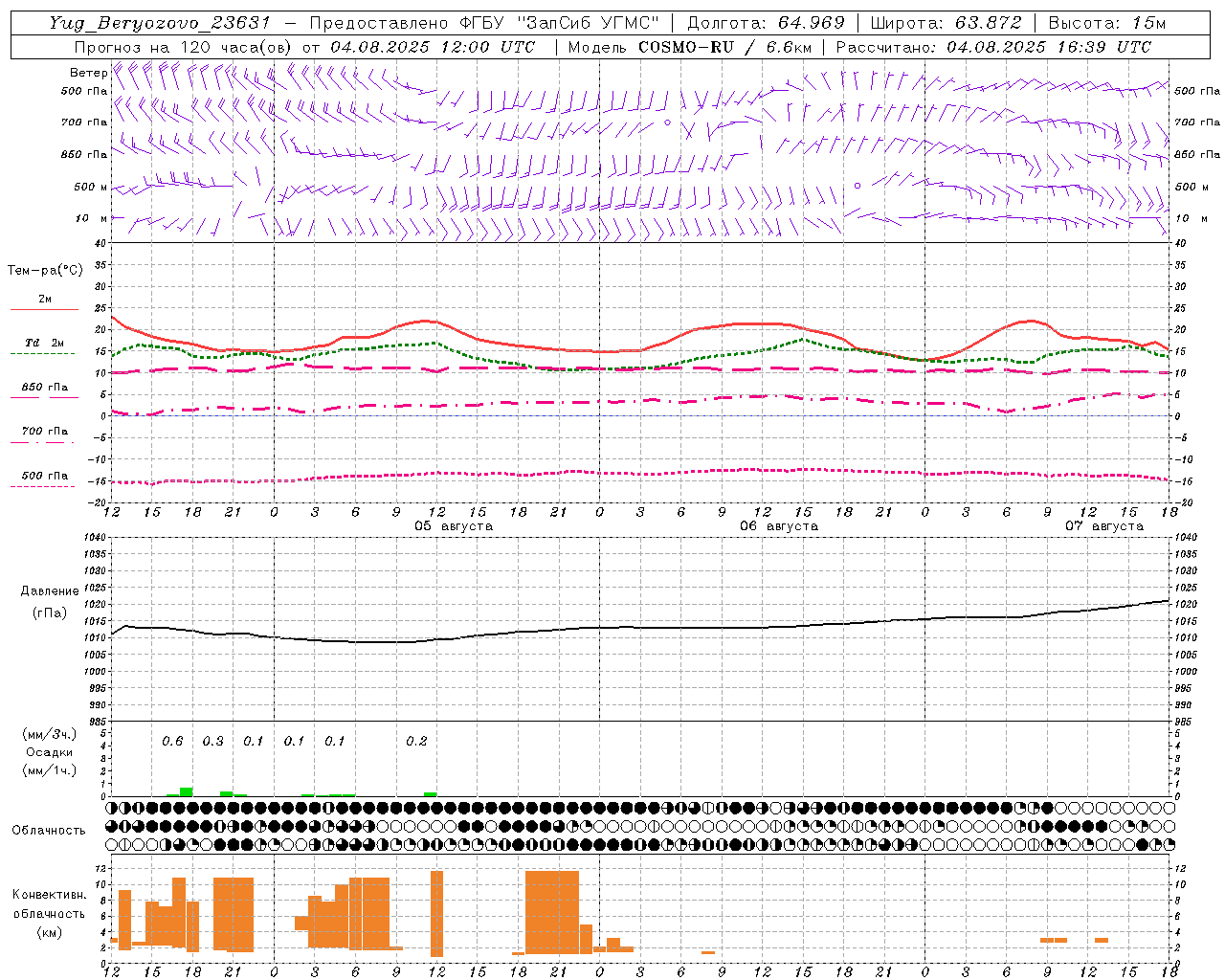Click the Рассчитано: 04.08.2025 16:39 UTC text
Image resolution: width=1225 pixels, height=980 pixels.
point(993,47)
